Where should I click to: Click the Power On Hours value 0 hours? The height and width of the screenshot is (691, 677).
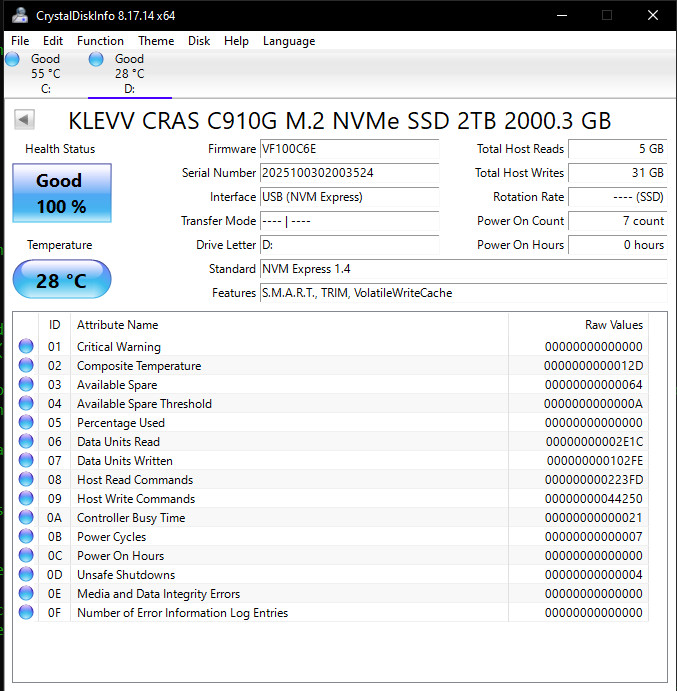click(x=617, y=245)
